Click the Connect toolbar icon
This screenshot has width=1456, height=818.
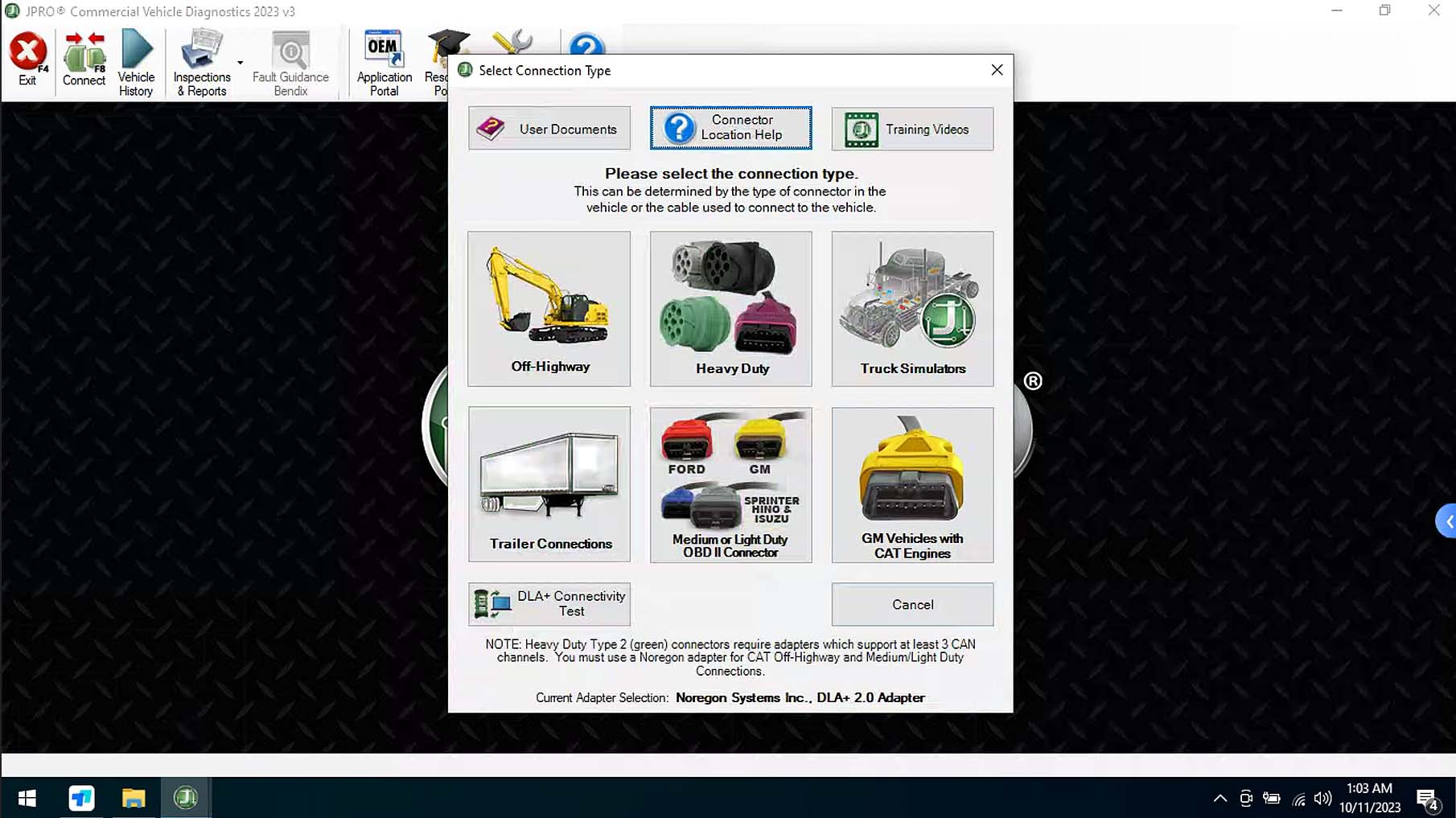point(84,60)
